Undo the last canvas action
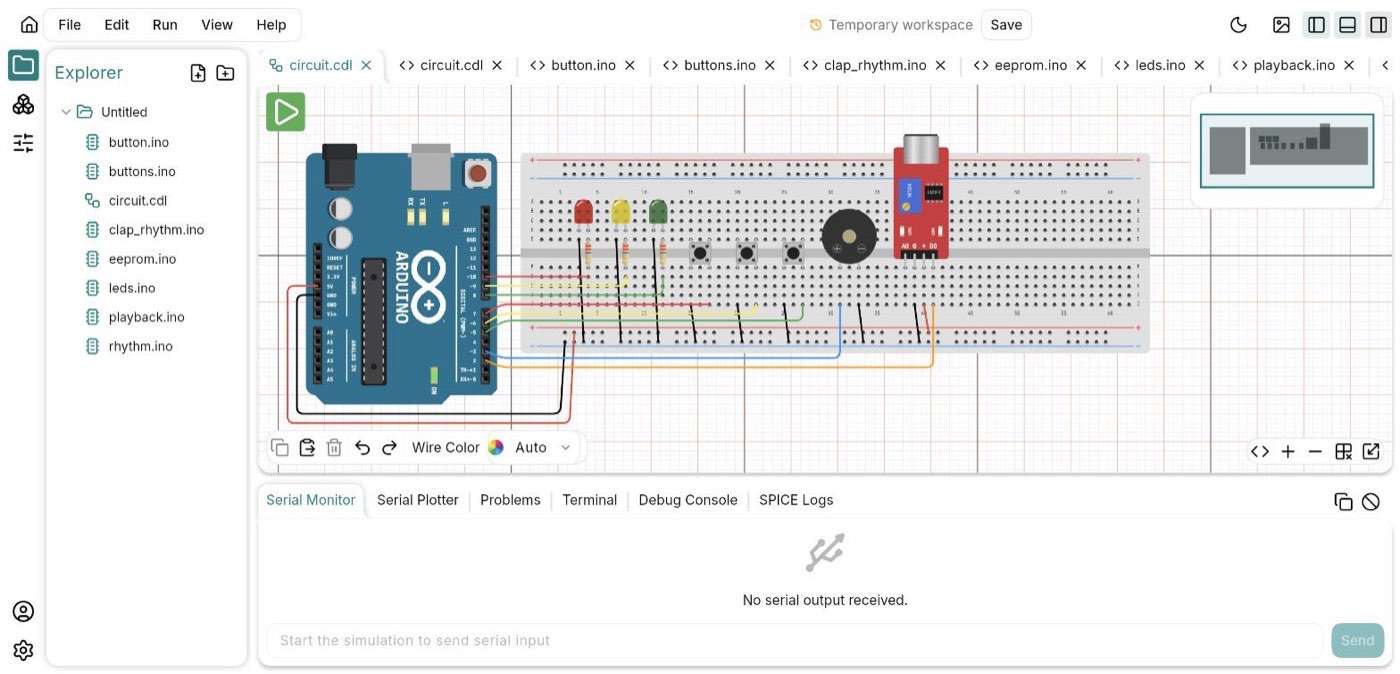The height and width of the screenshot is (674, 1400). [362, 448]
